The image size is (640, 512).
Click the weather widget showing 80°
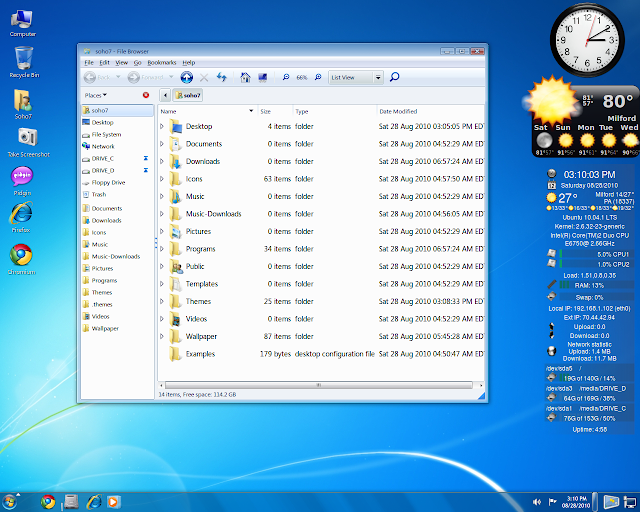(x=584, y=118)
